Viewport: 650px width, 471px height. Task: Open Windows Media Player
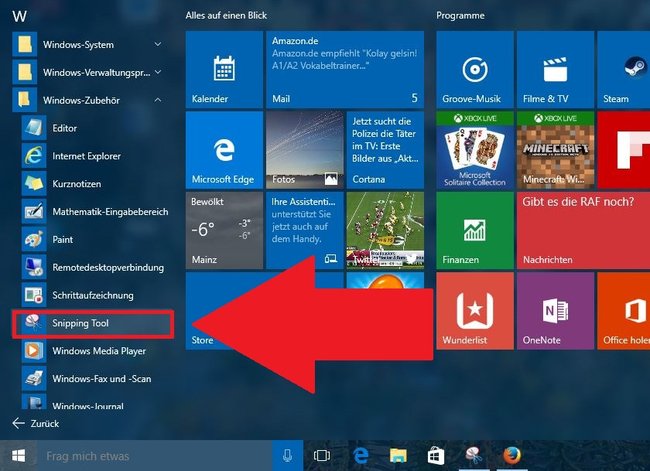(x=95, y=351)
